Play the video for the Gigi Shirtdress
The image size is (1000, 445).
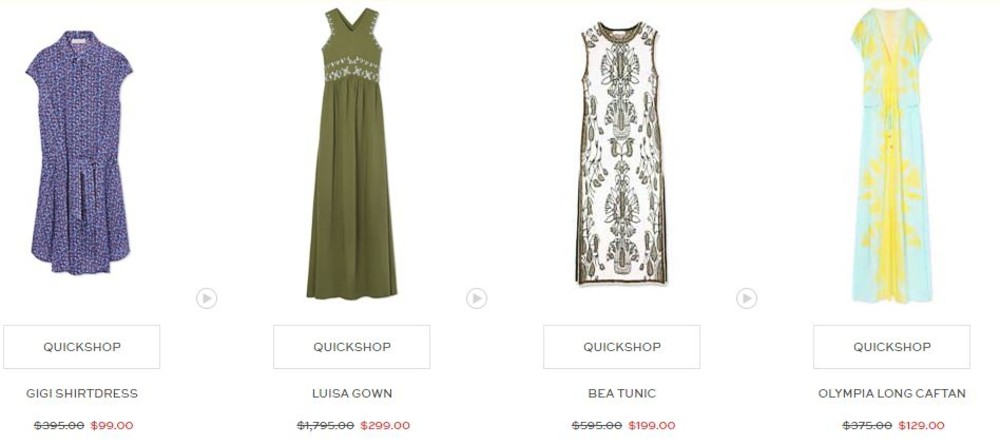point(207,298)
